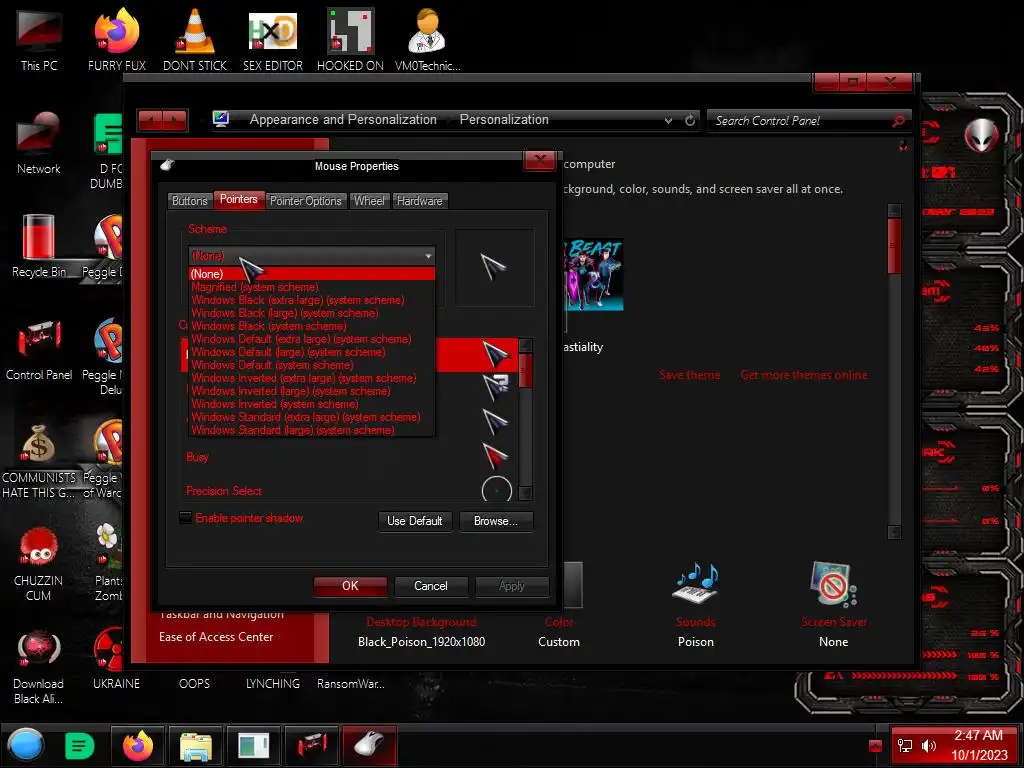The width and height of the screenshot is (1024, 768).
Task: Open the Download Black Ali... desktop icon
Action: click(x=39, y=666)
